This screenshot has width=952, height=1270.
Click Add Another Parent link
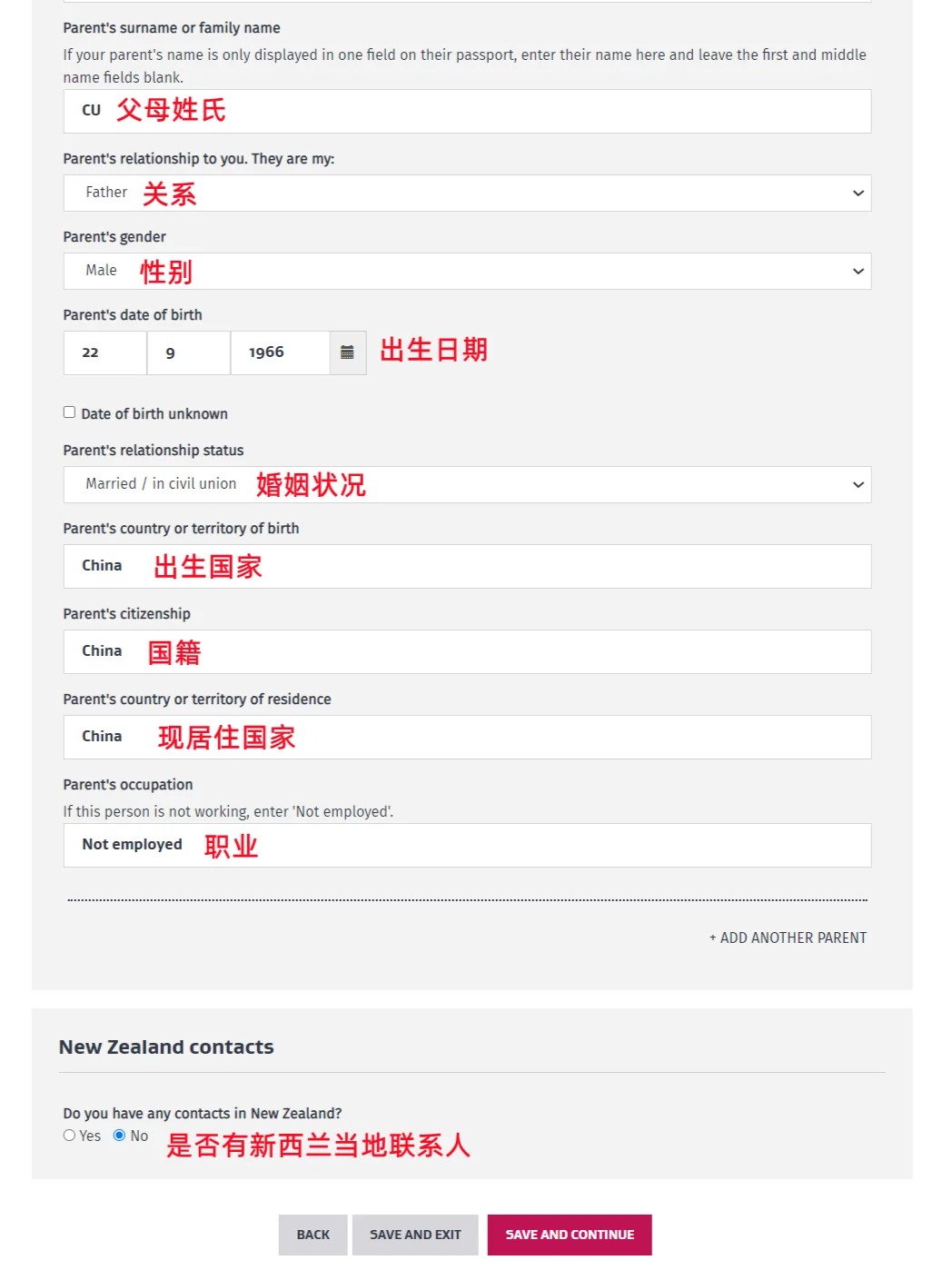point(788,938)
